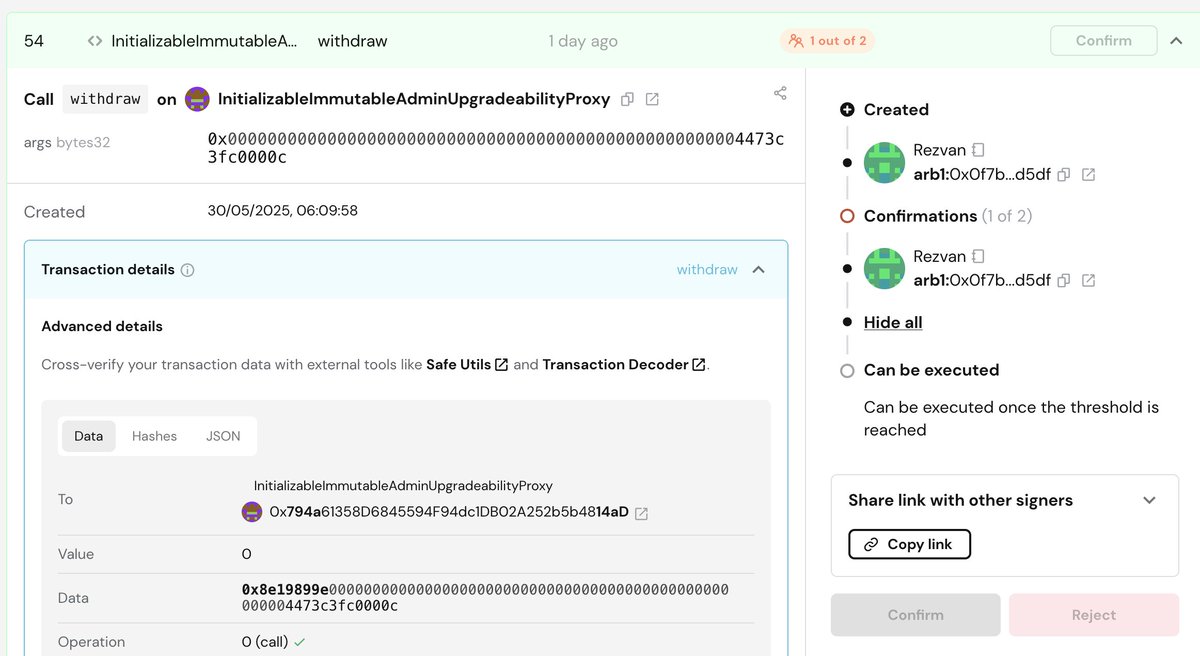The height and width of the screenshot is (656, 1200).
Task: Click the share transaction icon
Action: (780, 93)
